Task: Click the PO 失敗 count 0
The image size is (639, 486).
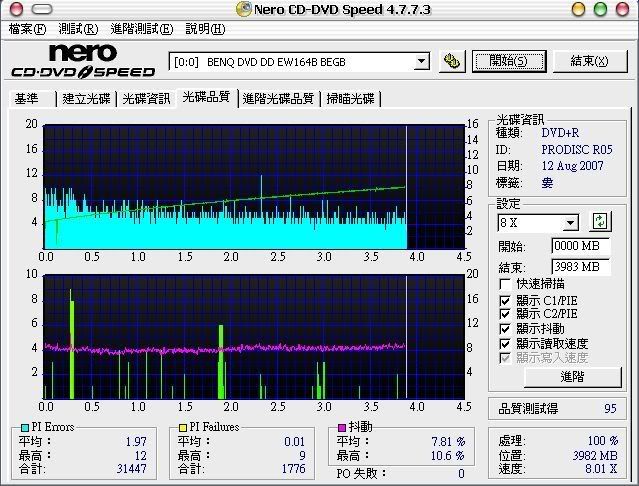Action: tap(461, 474)
